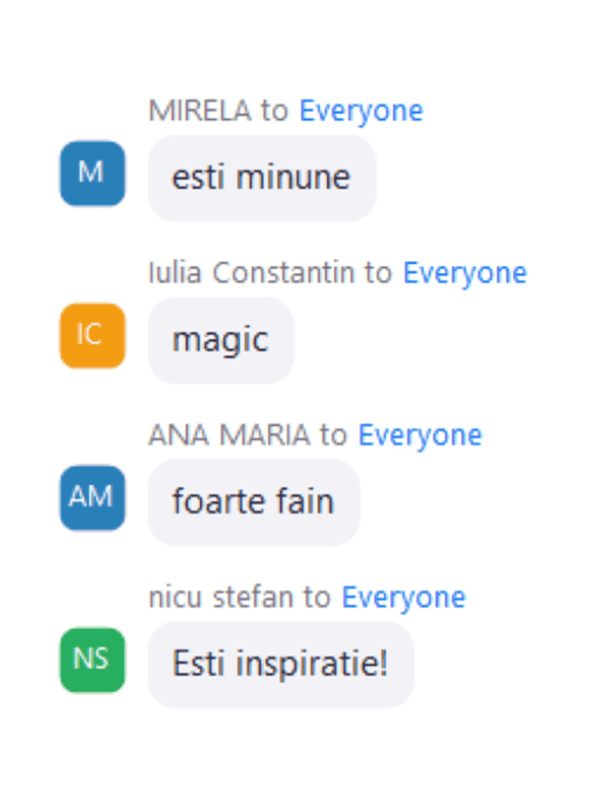Screen dimensions: 600x800
Task: Click Everyone link beside Iulia Constantin
Action: click(x=465, y=273)
